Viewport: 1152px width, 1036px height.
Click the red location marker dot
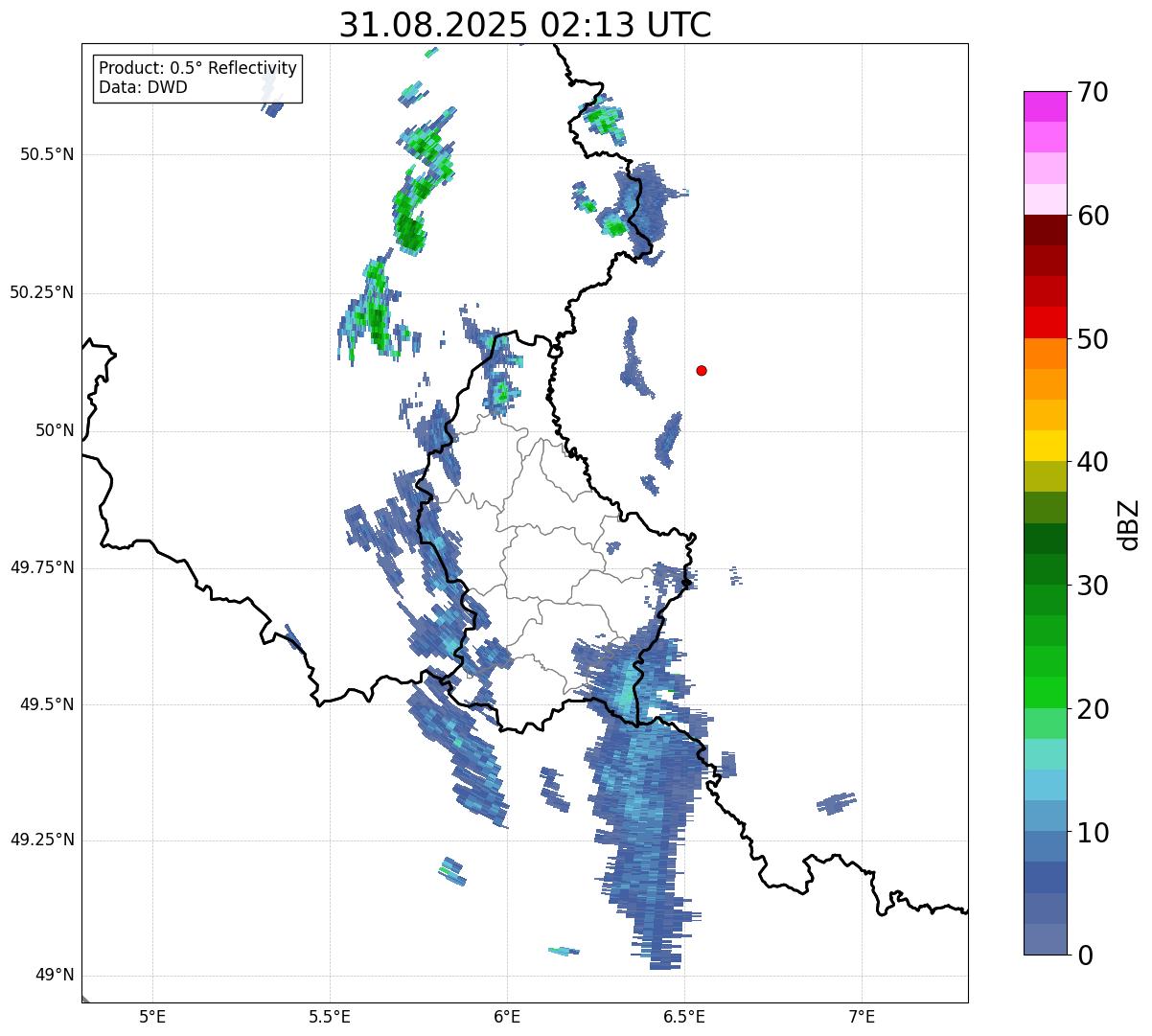[x=702, y=370]
